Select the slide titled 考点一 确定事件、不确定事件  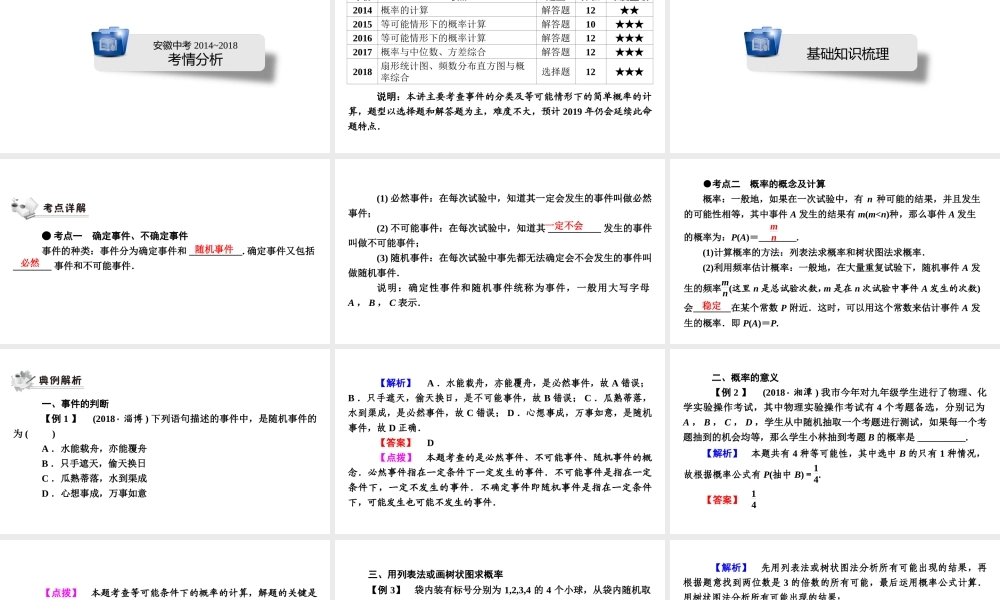pos(165,252)
